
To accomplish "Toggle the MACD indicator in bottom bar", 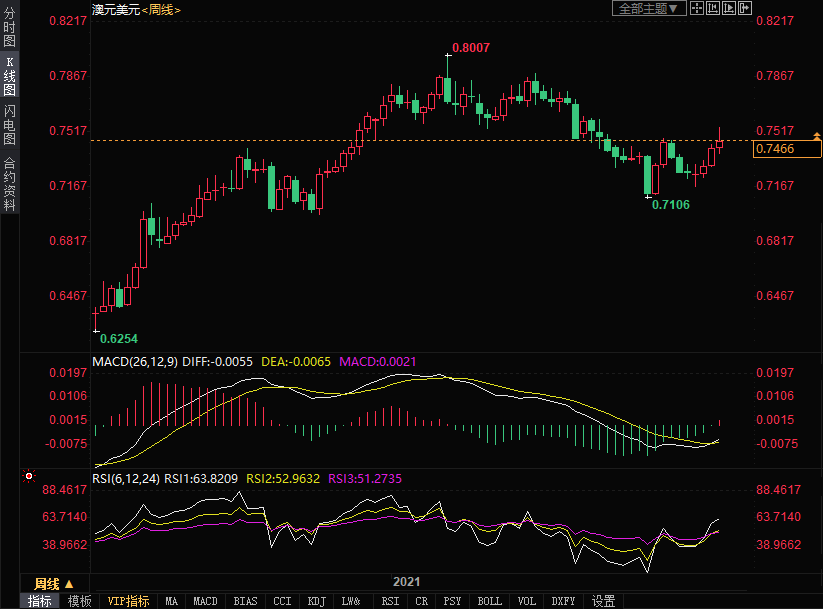I will [x=205, y=601].
